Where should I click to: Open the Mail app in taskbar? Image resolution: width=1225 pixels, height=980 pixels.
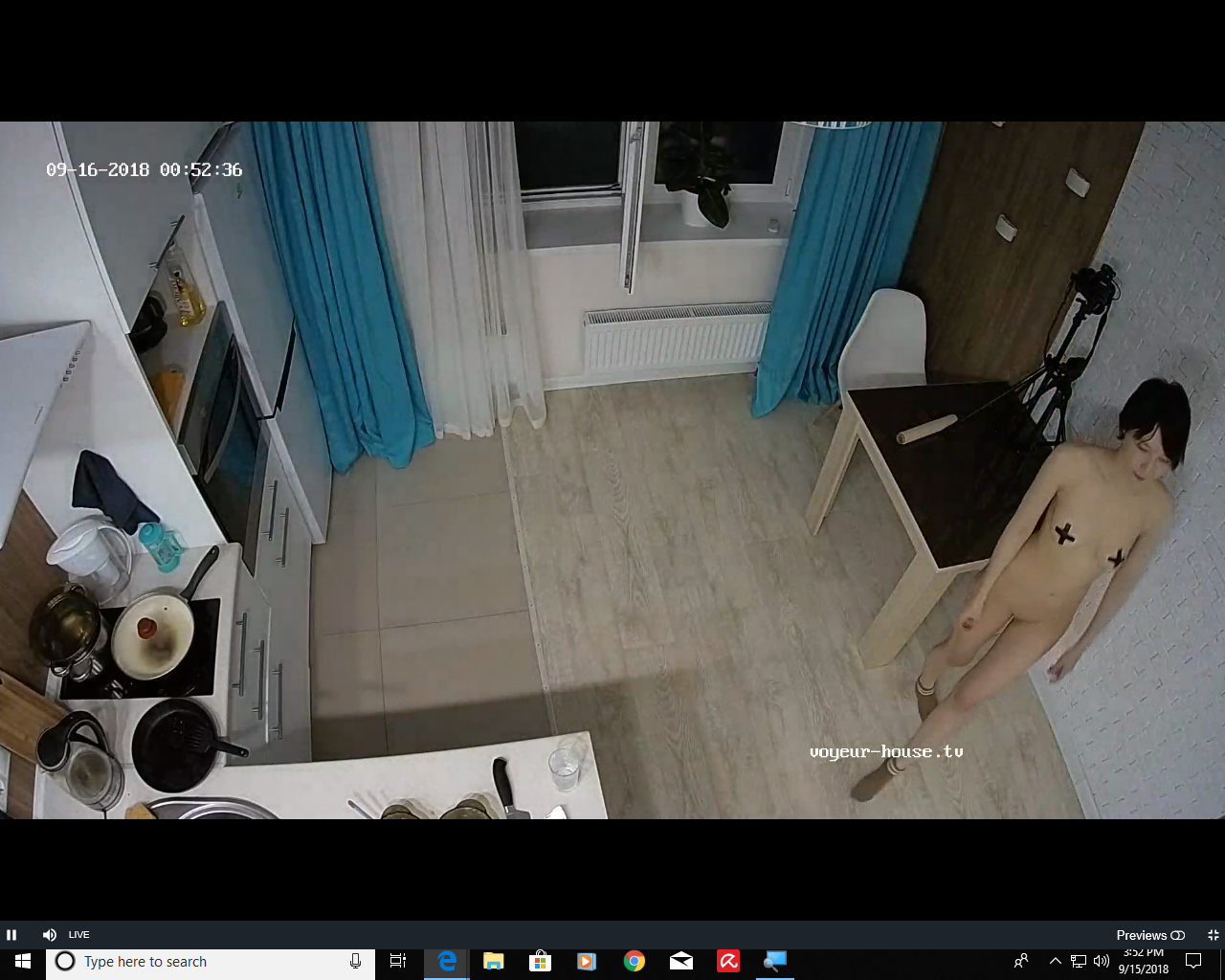[680, 962]
